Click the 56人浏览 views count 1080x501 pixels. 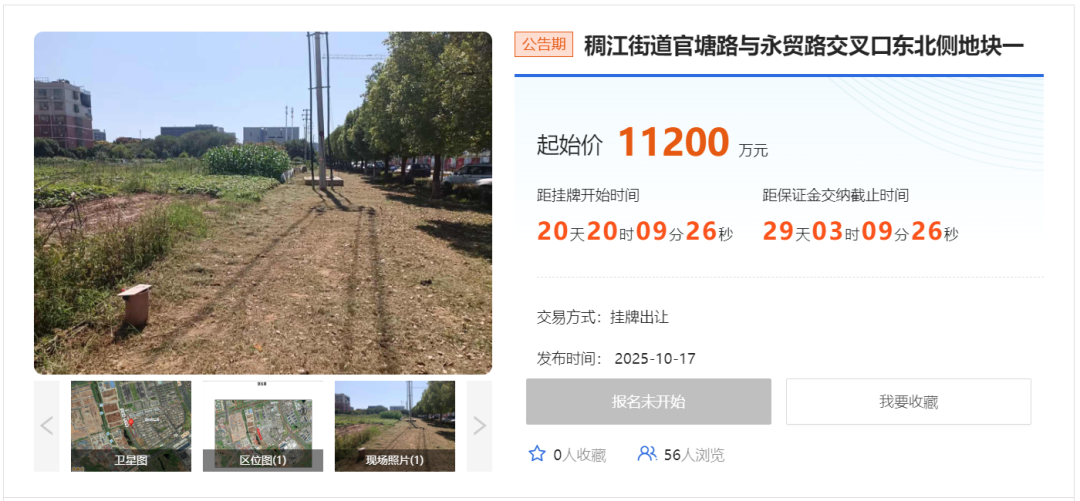(694, 455)
